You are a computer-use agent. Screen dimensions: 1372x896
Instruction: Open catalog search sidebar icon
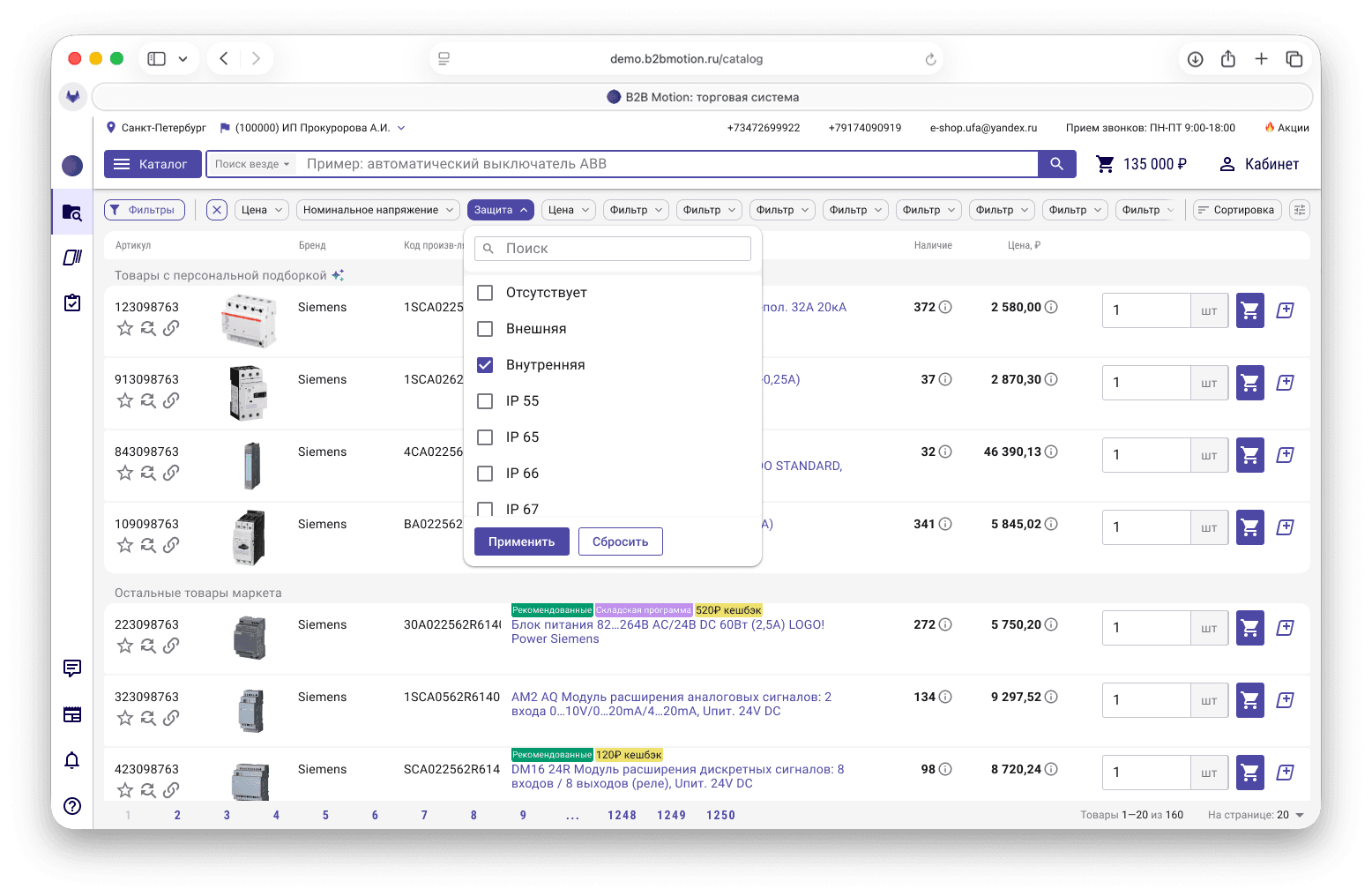pyautogui.click(x=72, y=212)
